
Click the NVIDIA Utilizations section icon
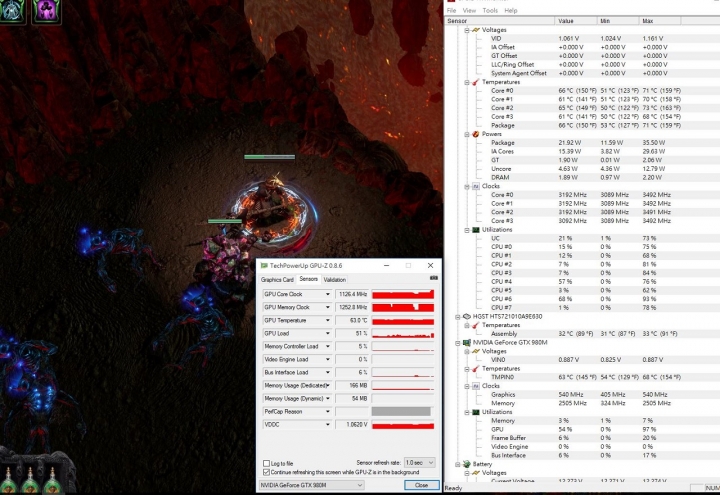point(476,412)
